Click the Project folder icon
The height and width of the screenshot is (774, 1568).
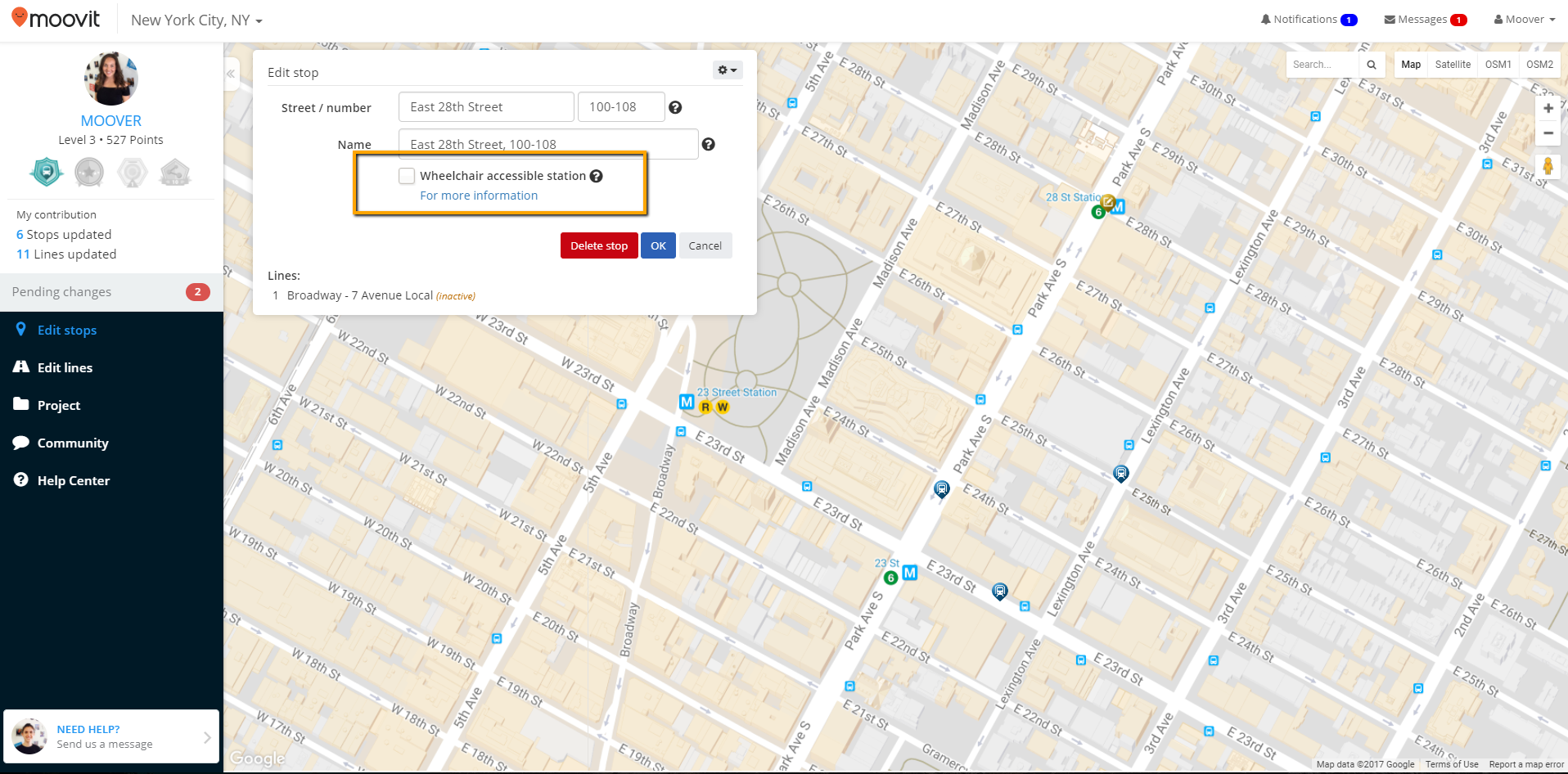coord(21,404)
